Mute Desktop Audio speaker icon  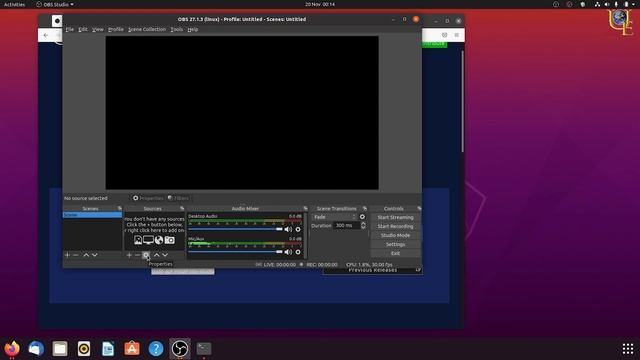click(x=288, y=229)
